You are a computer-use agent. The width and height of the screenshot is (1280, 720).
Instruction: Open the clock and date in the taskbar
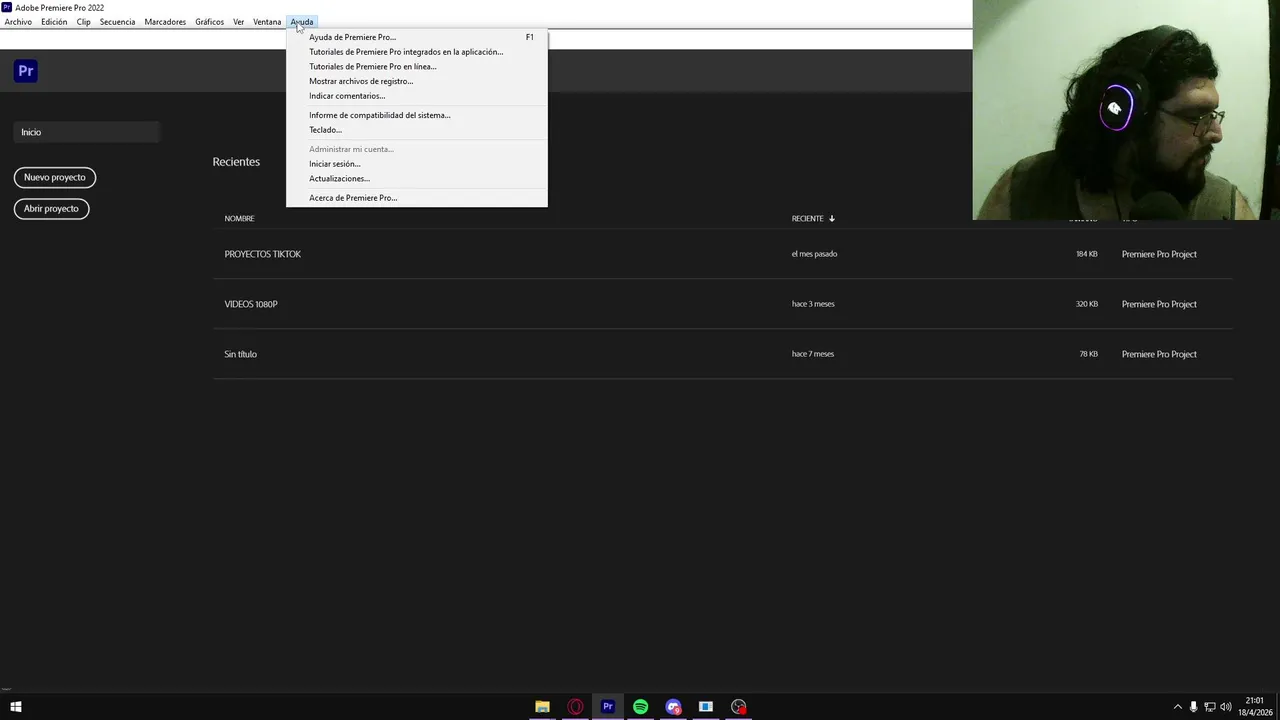coord(1255,707)
